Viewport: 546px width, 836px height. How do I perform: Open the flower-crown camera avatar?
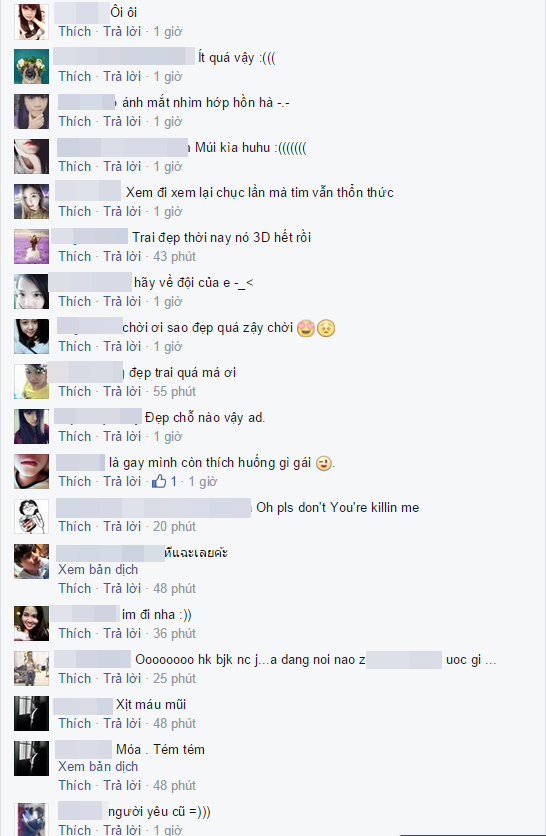31,67
